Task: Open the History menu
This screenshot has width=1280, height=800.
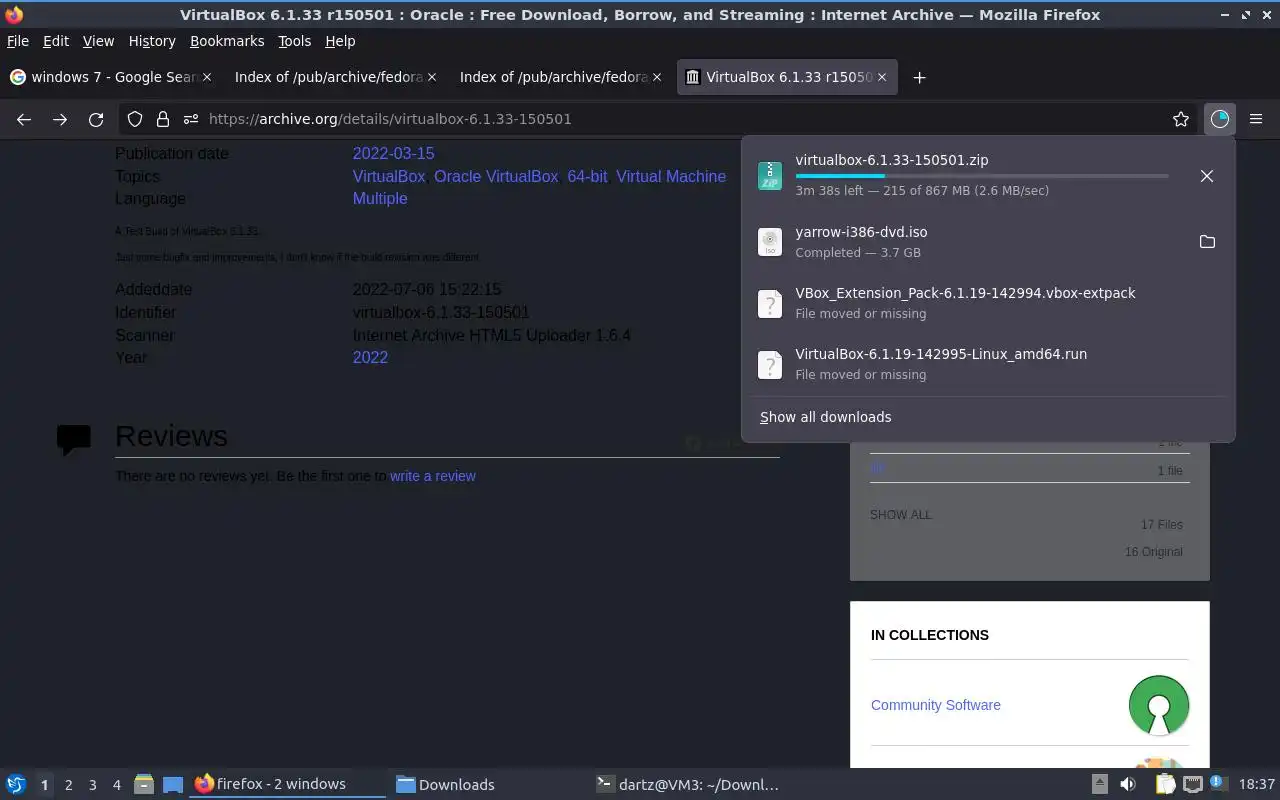Action: point(152,41)
